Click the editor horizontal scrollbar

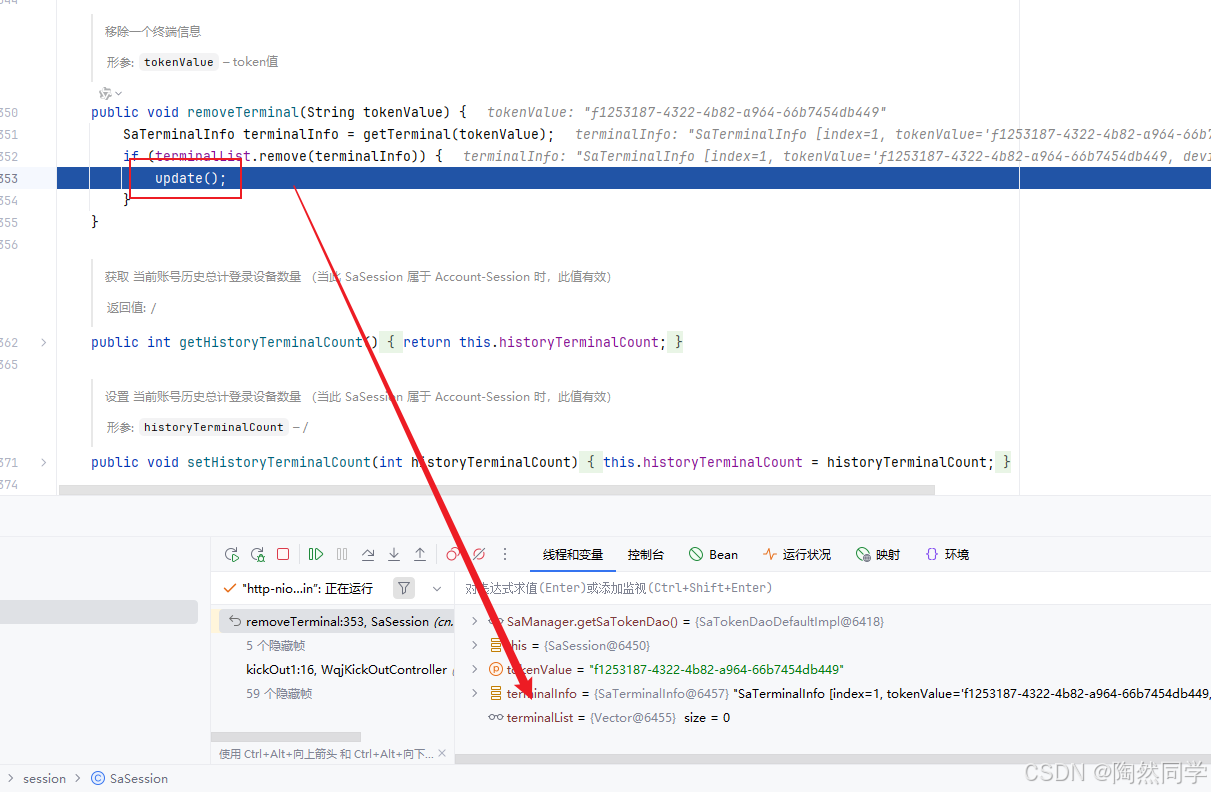tap(497, 491)
